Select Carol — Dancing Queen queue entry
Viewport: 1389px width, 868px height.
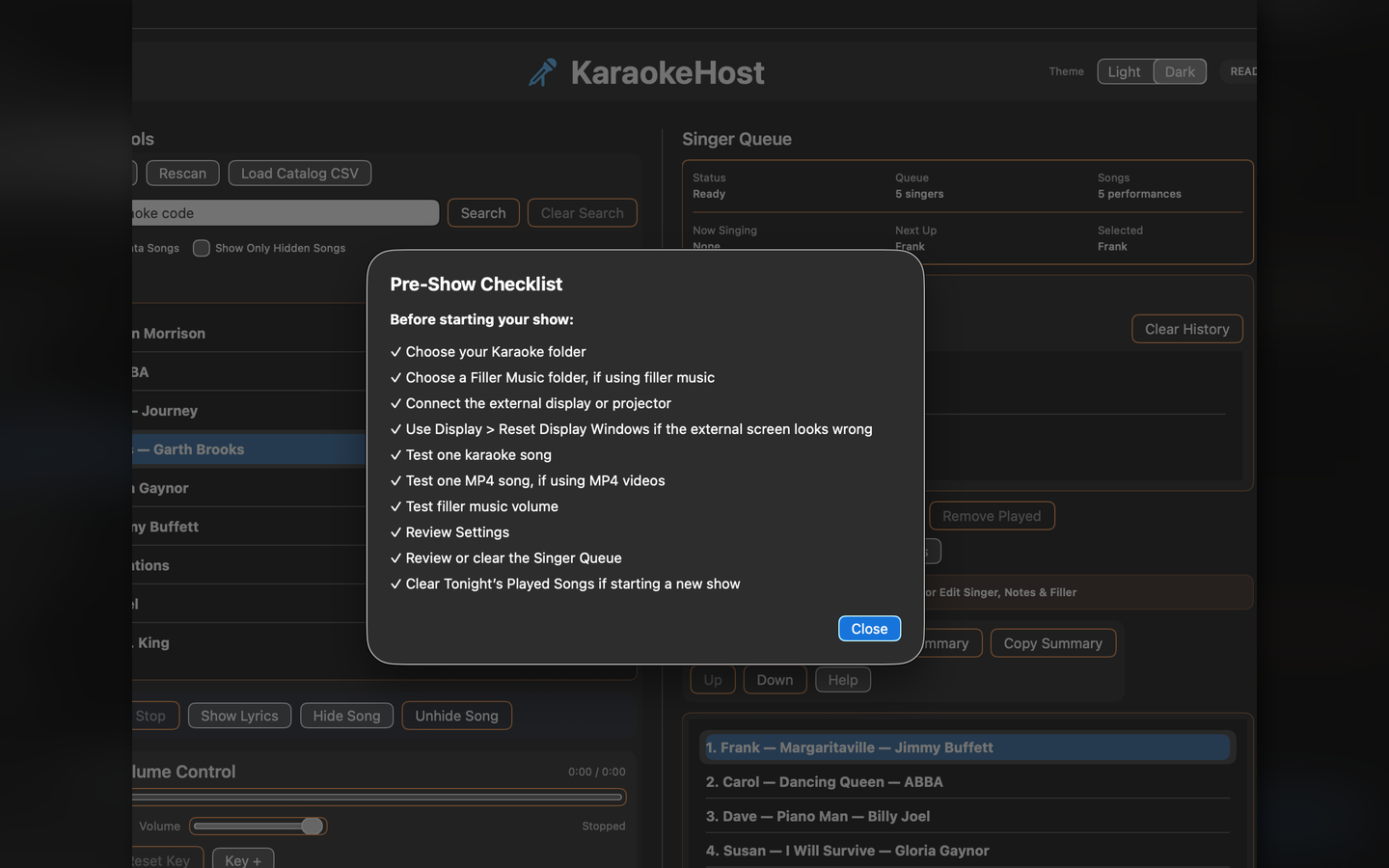pos(967,782)
